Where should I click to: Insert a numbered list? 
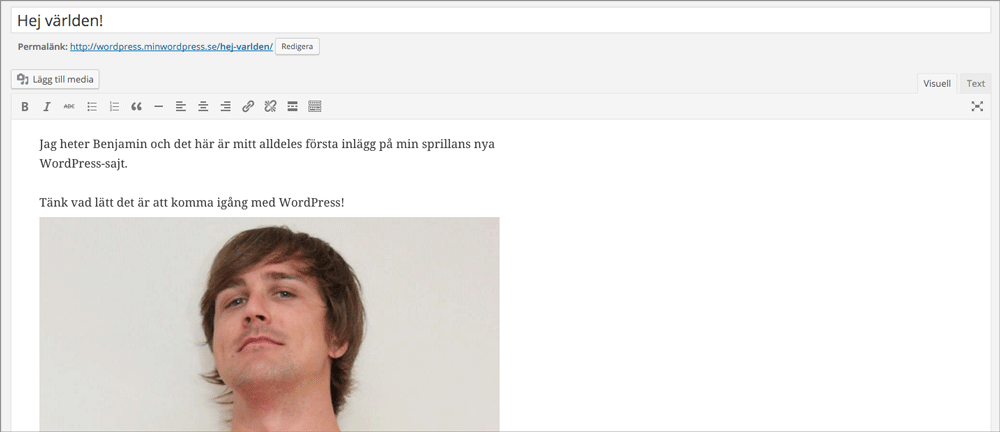114,107
